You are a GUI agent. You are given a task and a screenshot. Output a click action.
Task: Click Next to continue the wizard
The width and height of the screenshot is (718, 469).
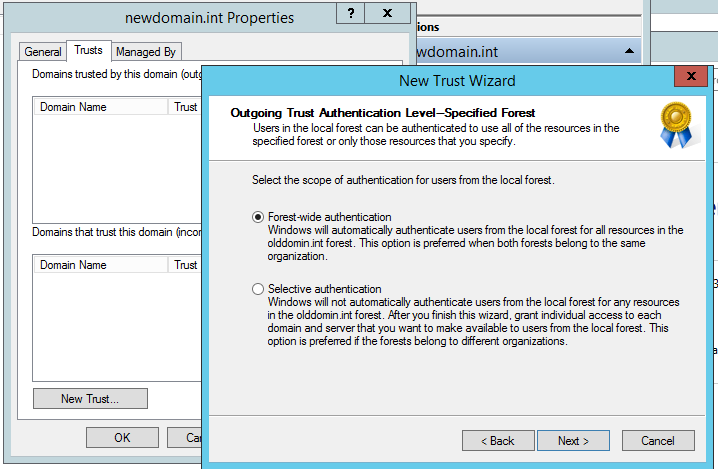tap(573, 440)
